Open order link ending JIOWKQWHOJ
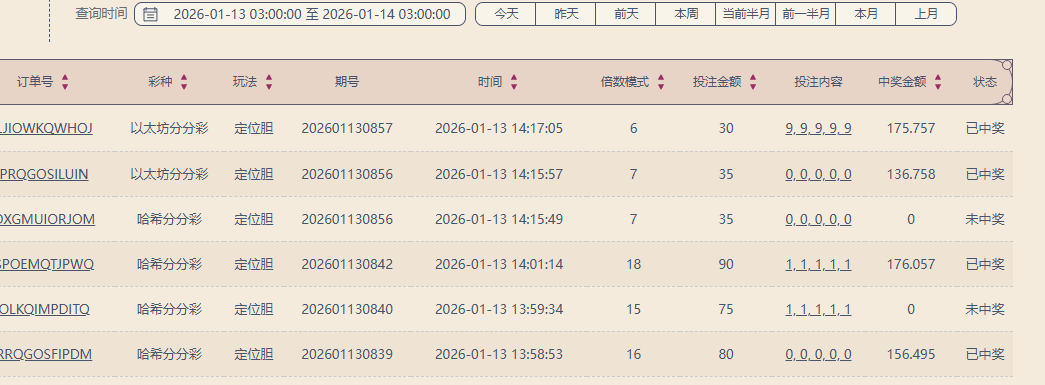 [x=46, y=129]
